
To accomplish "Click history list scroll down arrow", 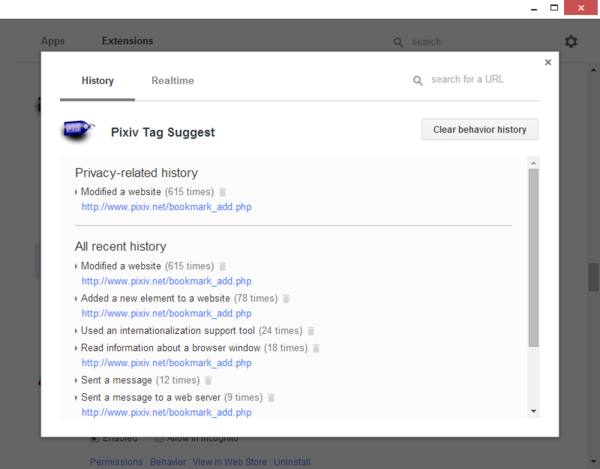I will click(533, 411).
